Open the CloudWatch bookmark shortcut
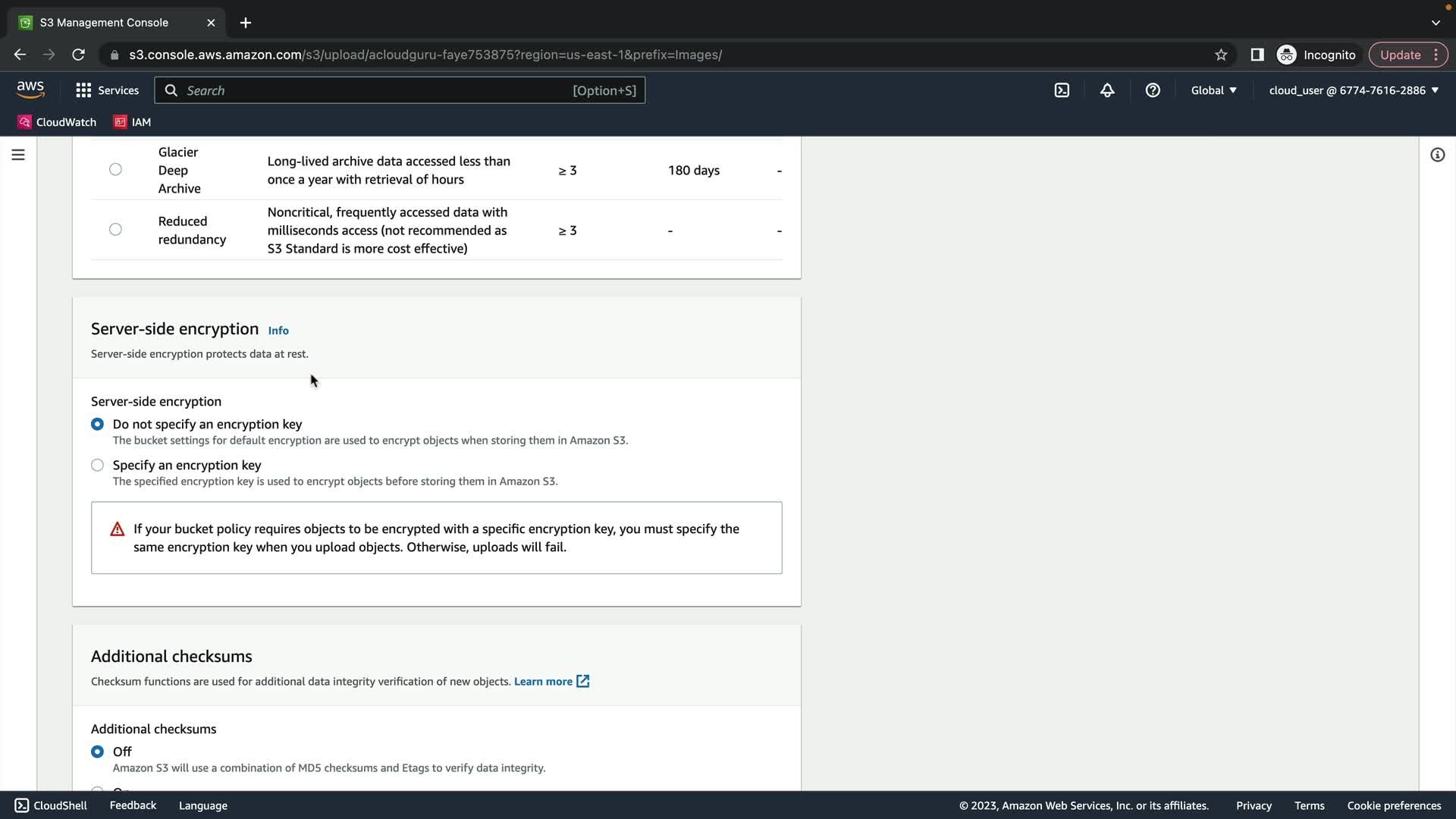 coord(57,122)
